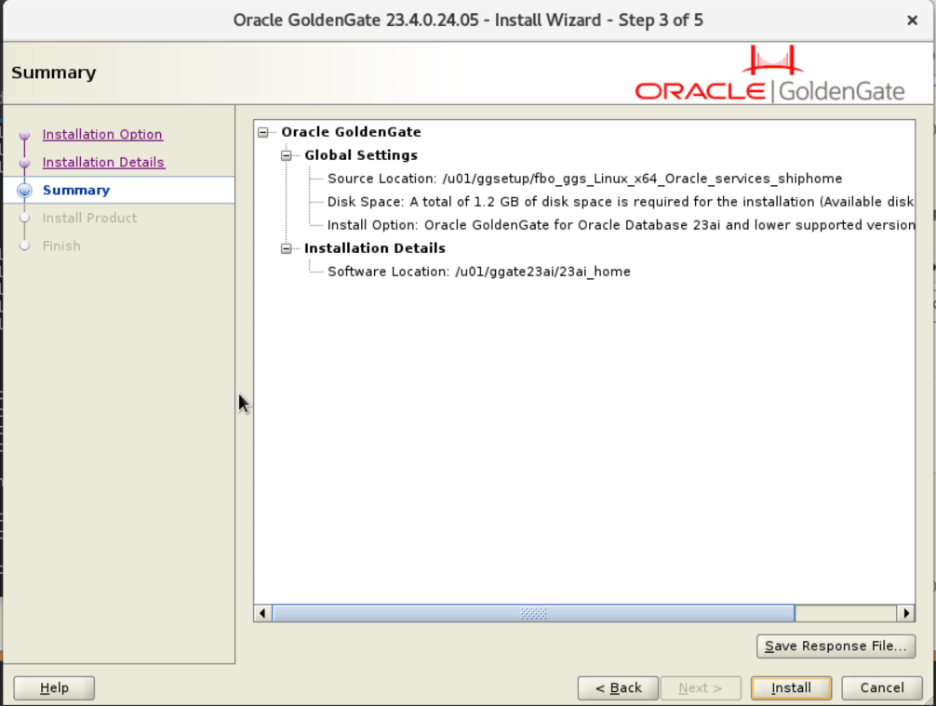Close the Install Wizard window

click(x=912, y=20)
